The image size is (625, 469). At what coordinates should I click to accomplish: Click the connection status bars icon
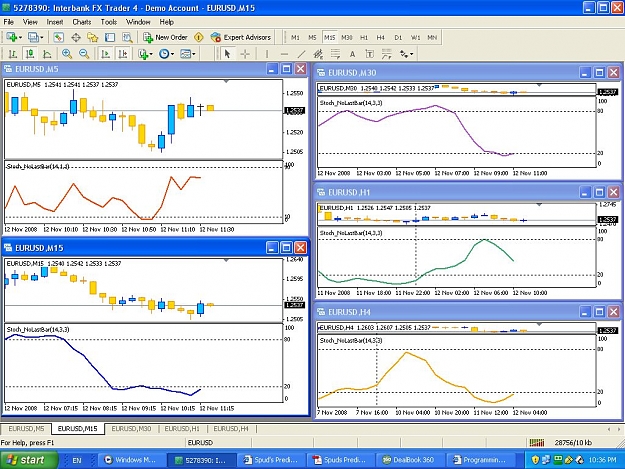coord(537,442)
